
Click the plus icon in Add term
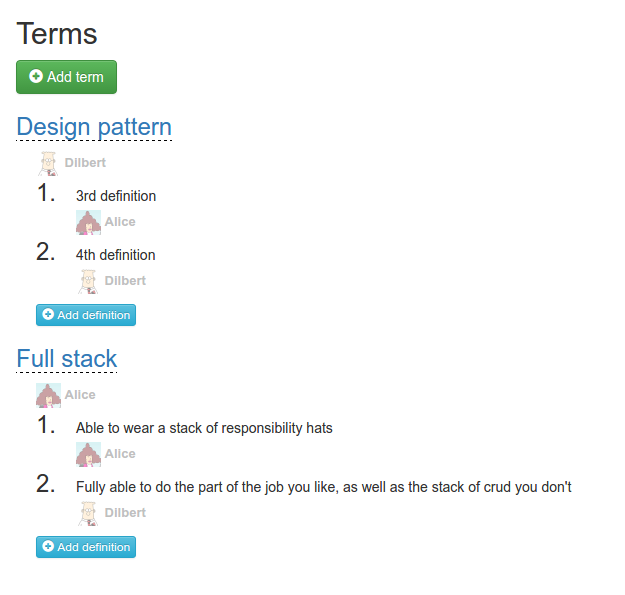click(36, 76)
